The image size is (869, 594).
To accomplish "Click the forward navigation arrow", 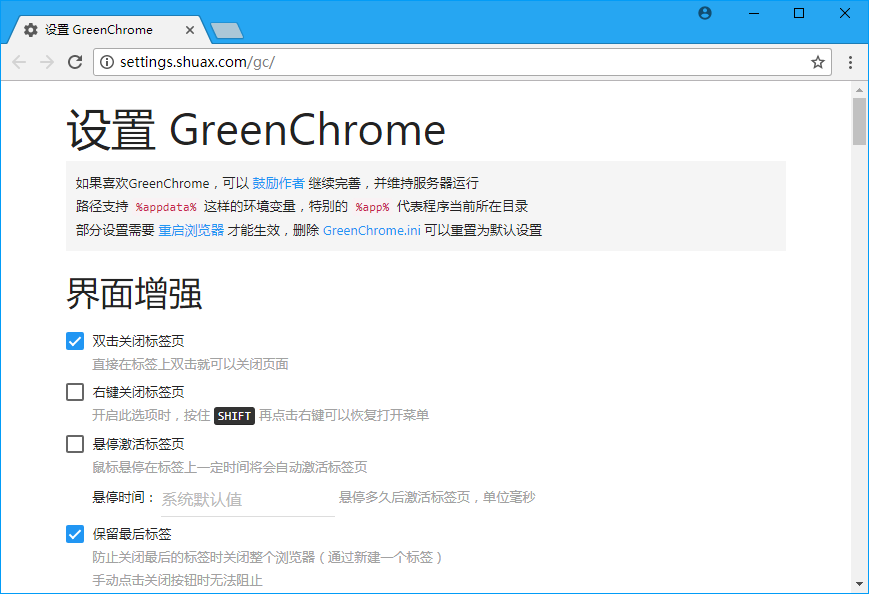I will coord(47,62).
